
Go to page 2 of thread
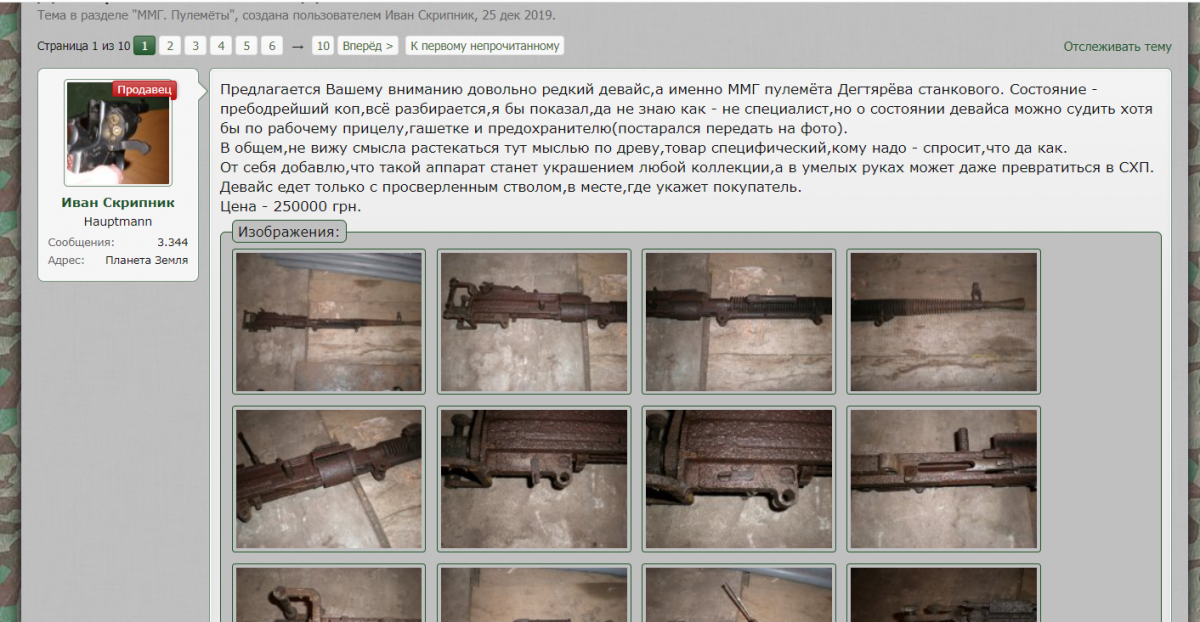pyautogui.click(x=170, y=46)
